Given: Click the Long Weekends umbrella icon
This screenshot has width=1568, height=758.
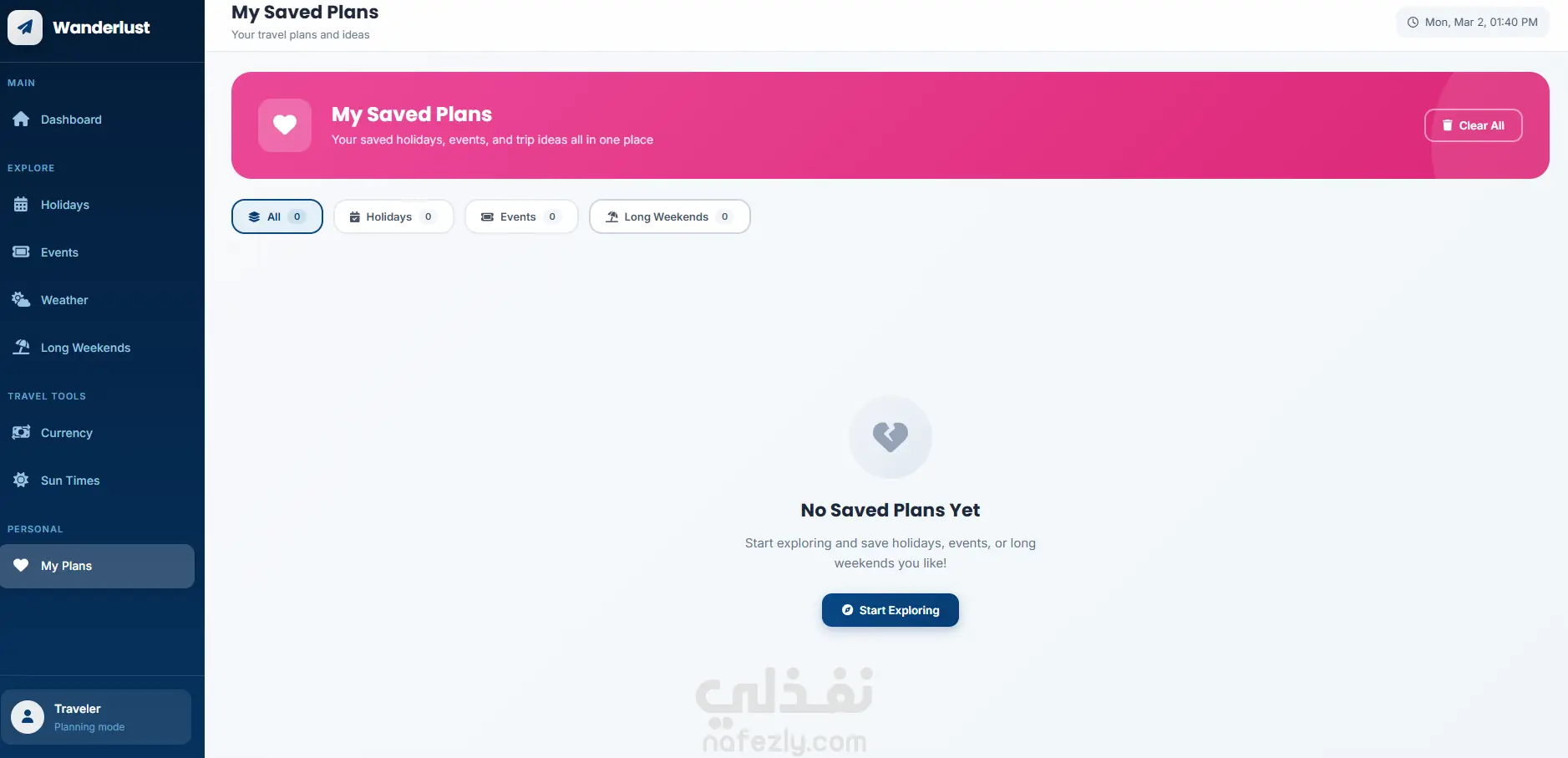Looking at the screenshot, I should pos(21,348).
